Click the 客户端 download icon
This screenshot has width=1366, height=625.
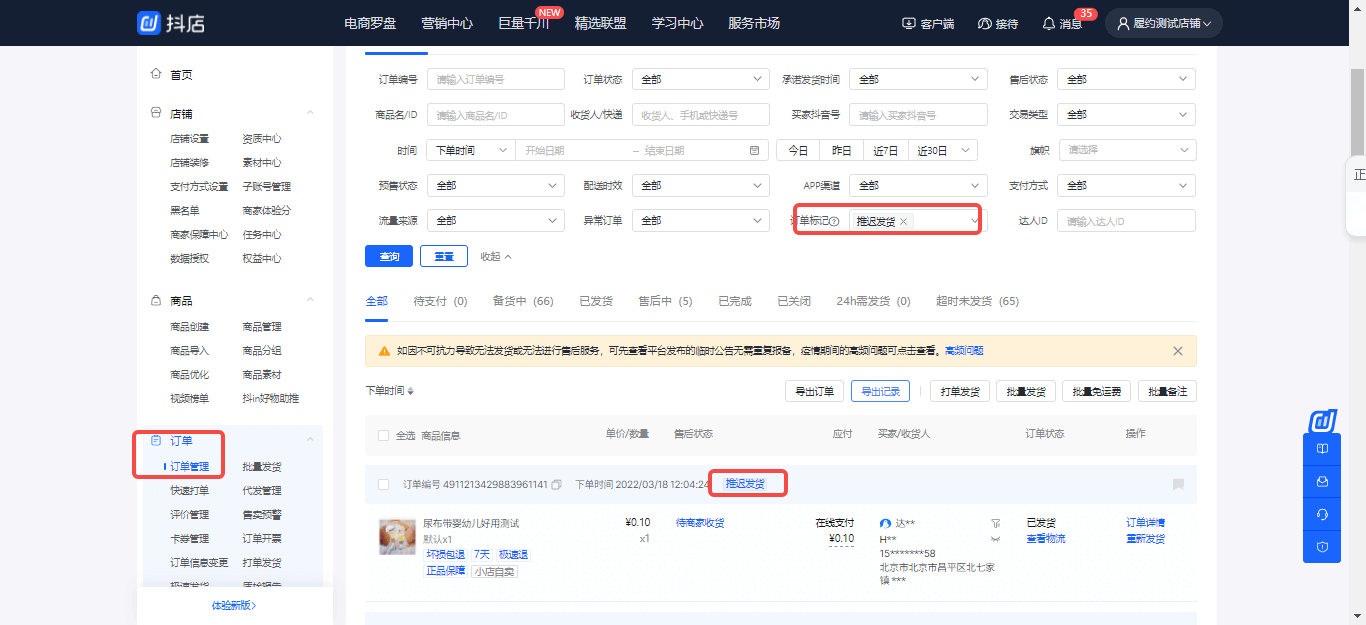tap(908, 22)
